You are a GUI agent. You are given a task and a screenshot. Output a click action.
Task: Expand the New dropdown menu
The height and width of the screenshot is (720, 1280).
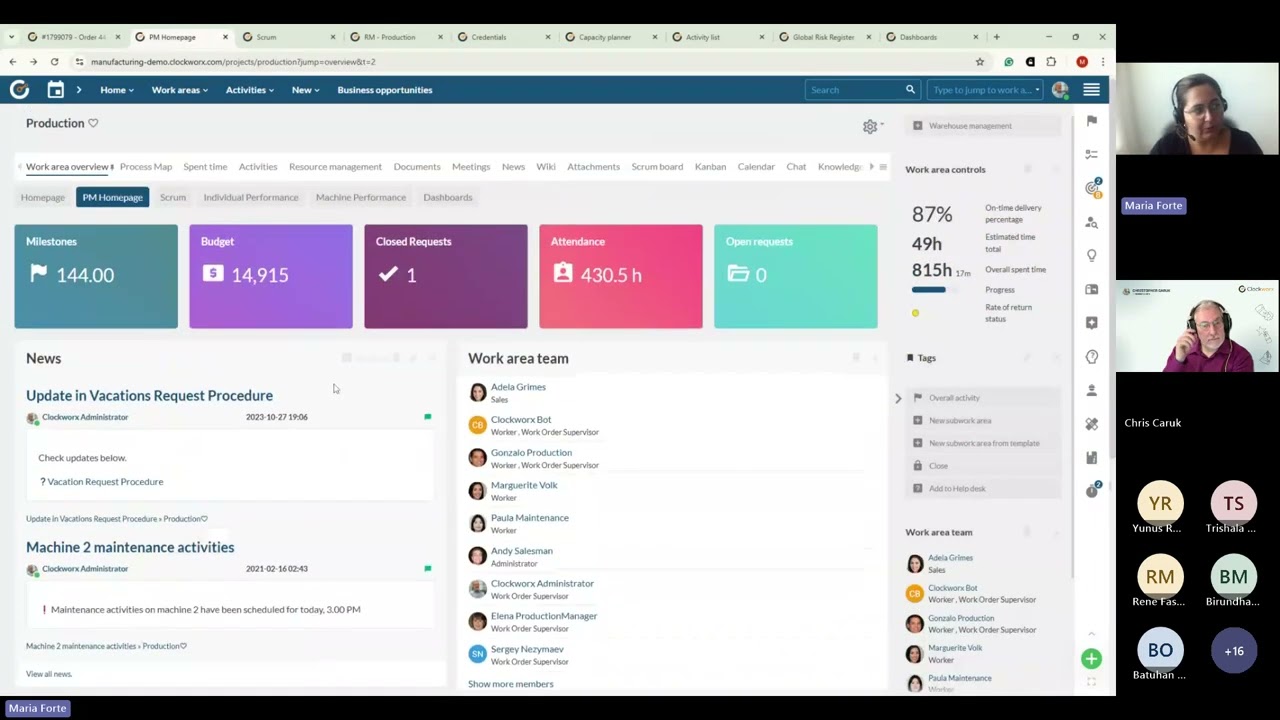pos(305,90)
